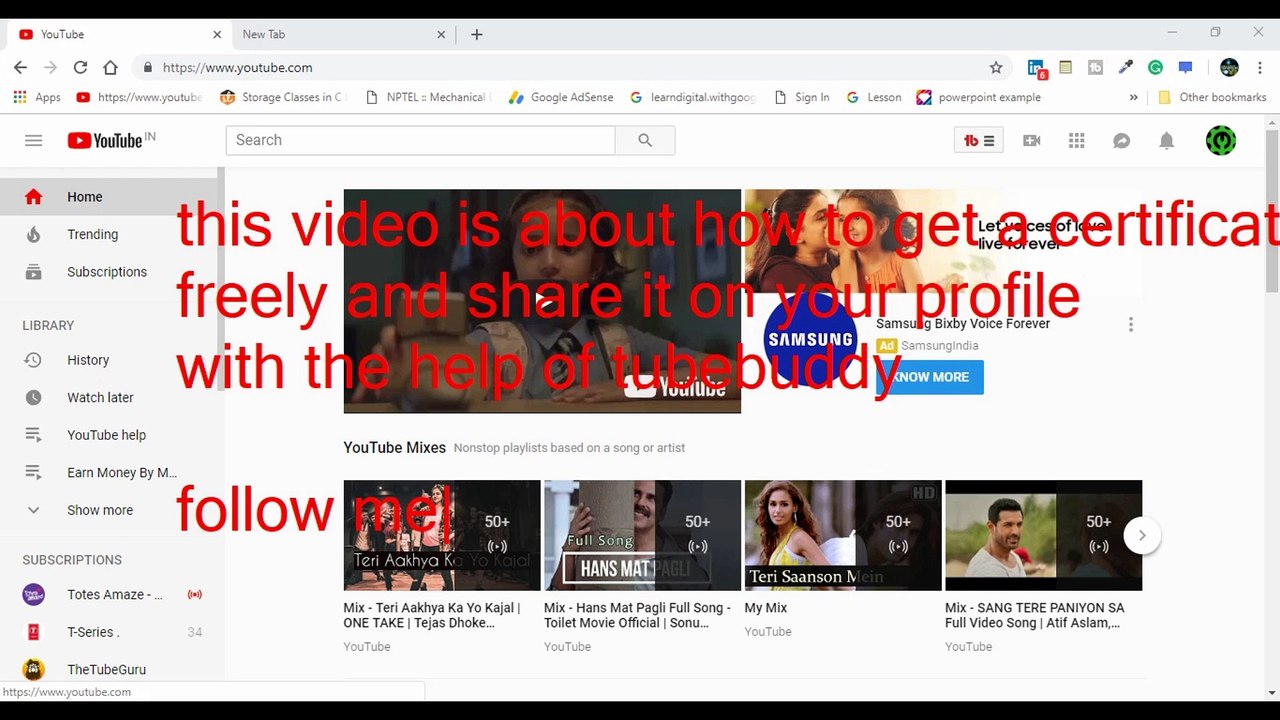Click the Mix - Hans Mat Pagli title

(x=638, y=615)
